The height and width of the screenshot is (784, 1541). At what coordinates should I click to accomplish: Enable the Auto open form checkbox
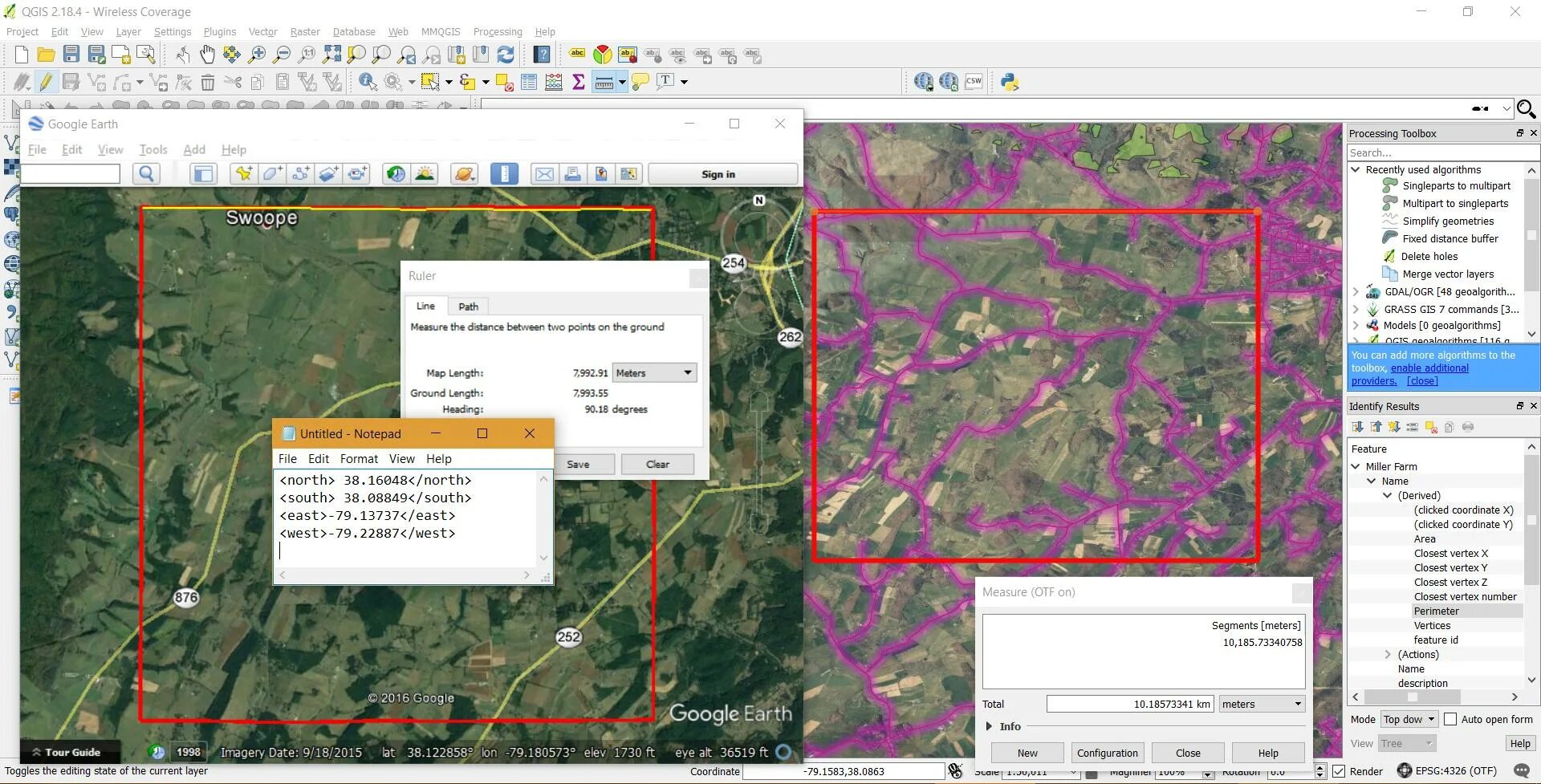click(x=1450, y=719)
